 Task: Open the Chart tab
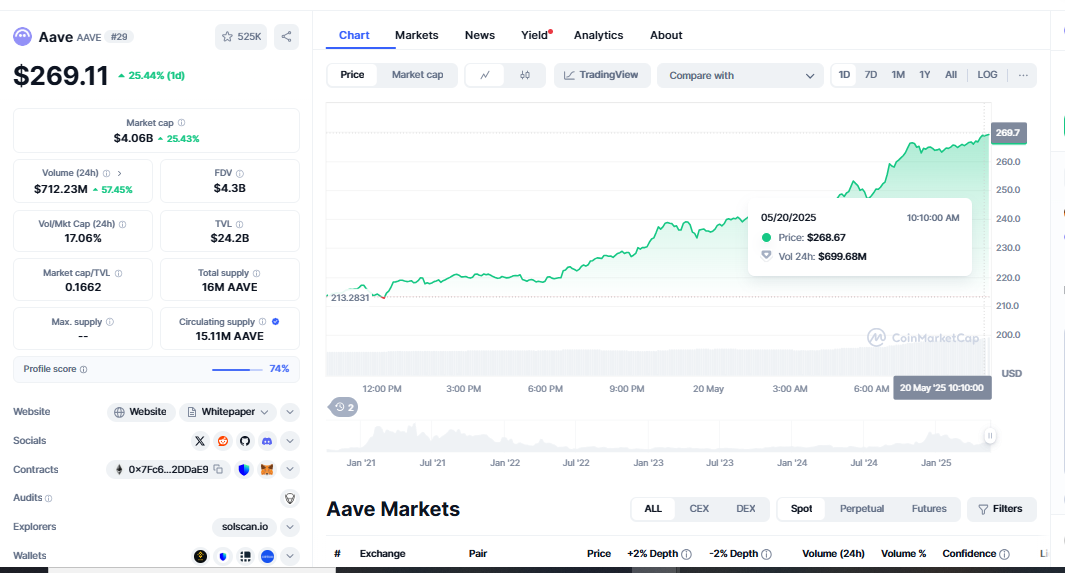point(354,35)
